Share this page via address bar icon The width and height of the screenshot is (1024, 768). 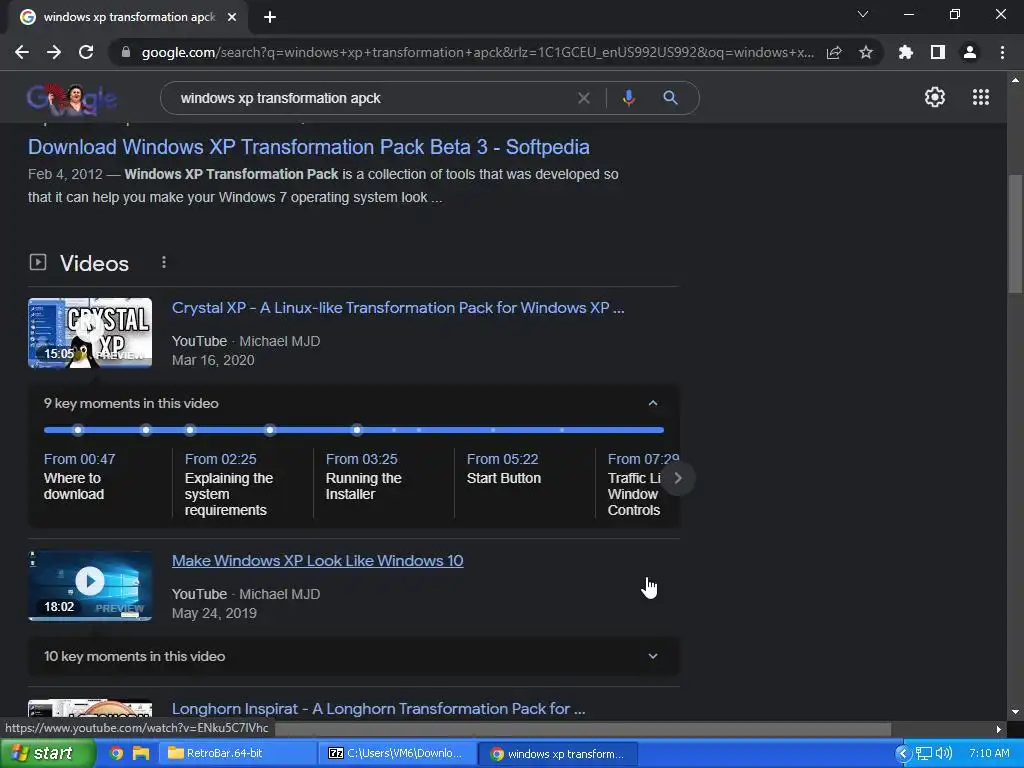[834, 52]
